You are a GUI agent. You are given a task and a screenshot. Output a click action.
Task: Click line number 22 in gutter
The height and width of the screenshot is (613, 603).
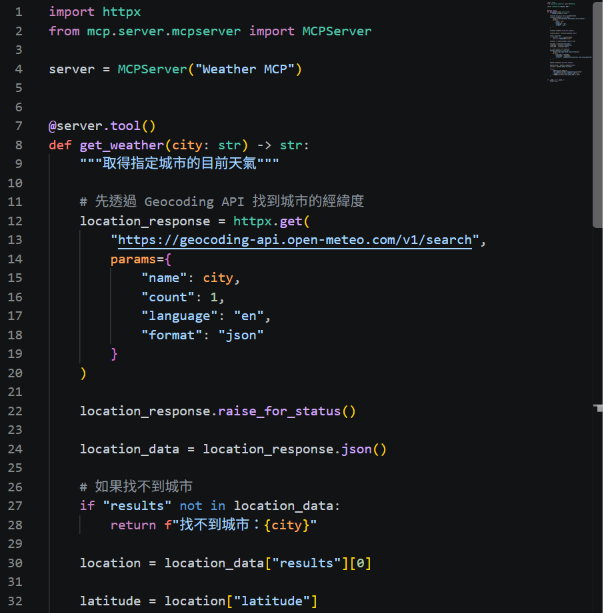15,411
